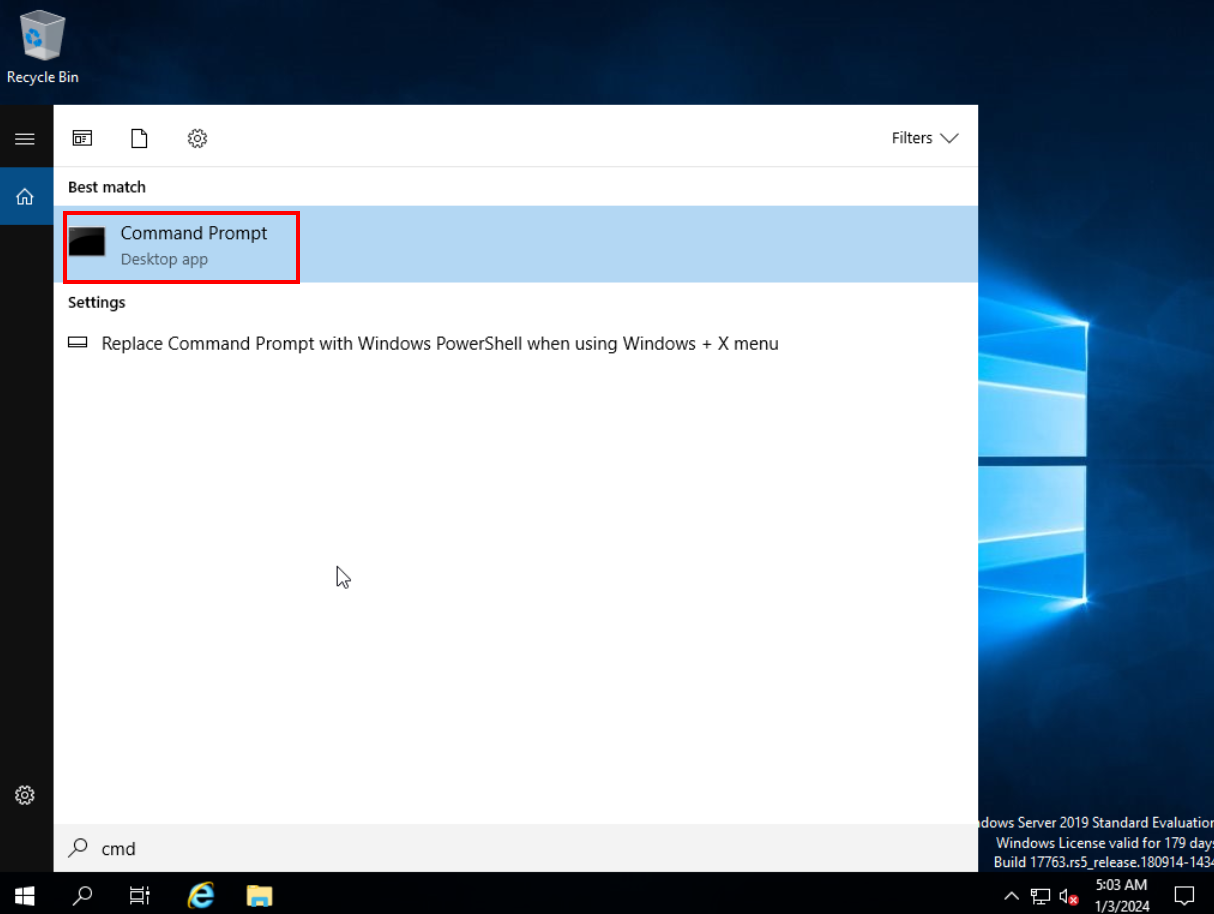Click the Windows Start button
Screen dimensions: 1214x914
(25, 893)
